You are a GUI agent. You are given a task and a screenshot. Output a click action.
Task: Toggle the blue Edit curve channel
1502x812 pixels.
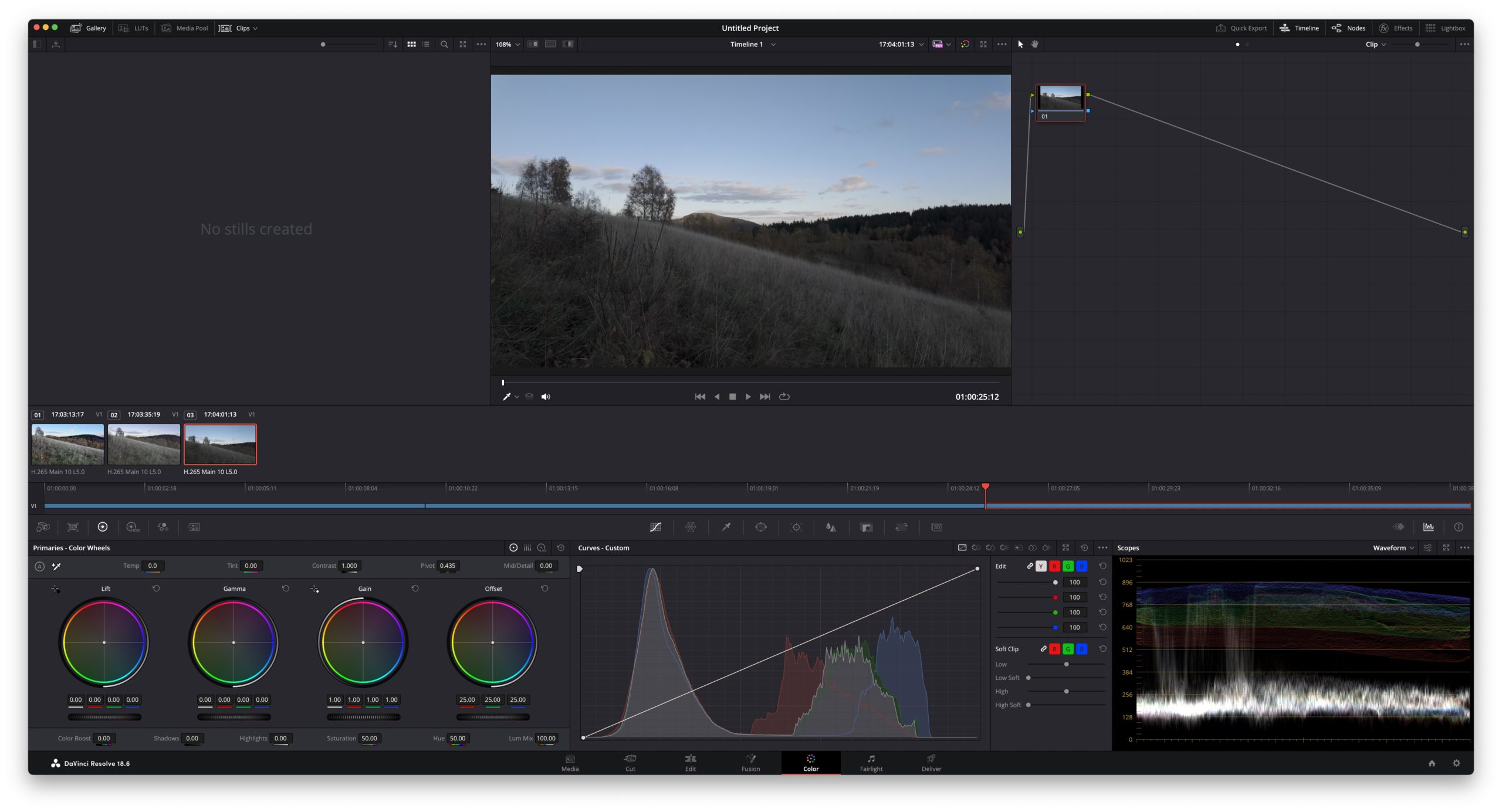(x=1081, y=566)
